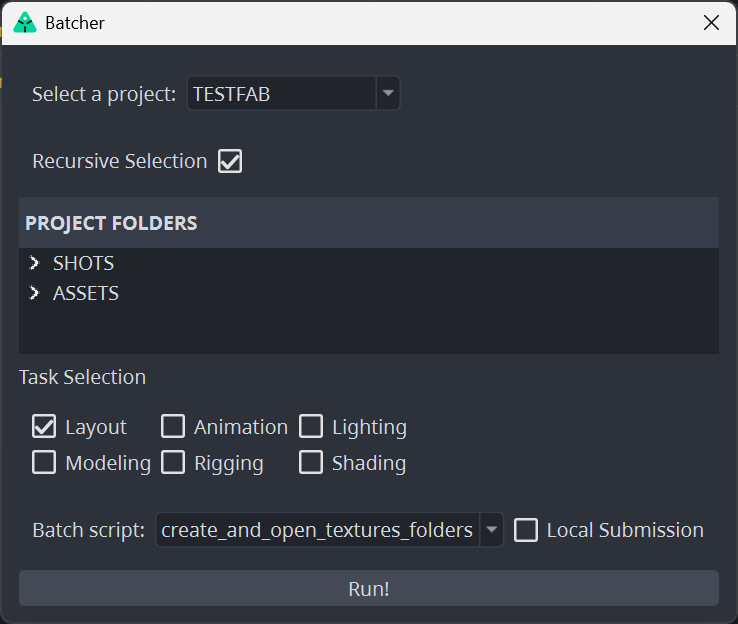This screenshot has width=738, height=624.
Task: Enable the Local Submission checkbox
Action: pyautogui.click(x=526, y=530)
